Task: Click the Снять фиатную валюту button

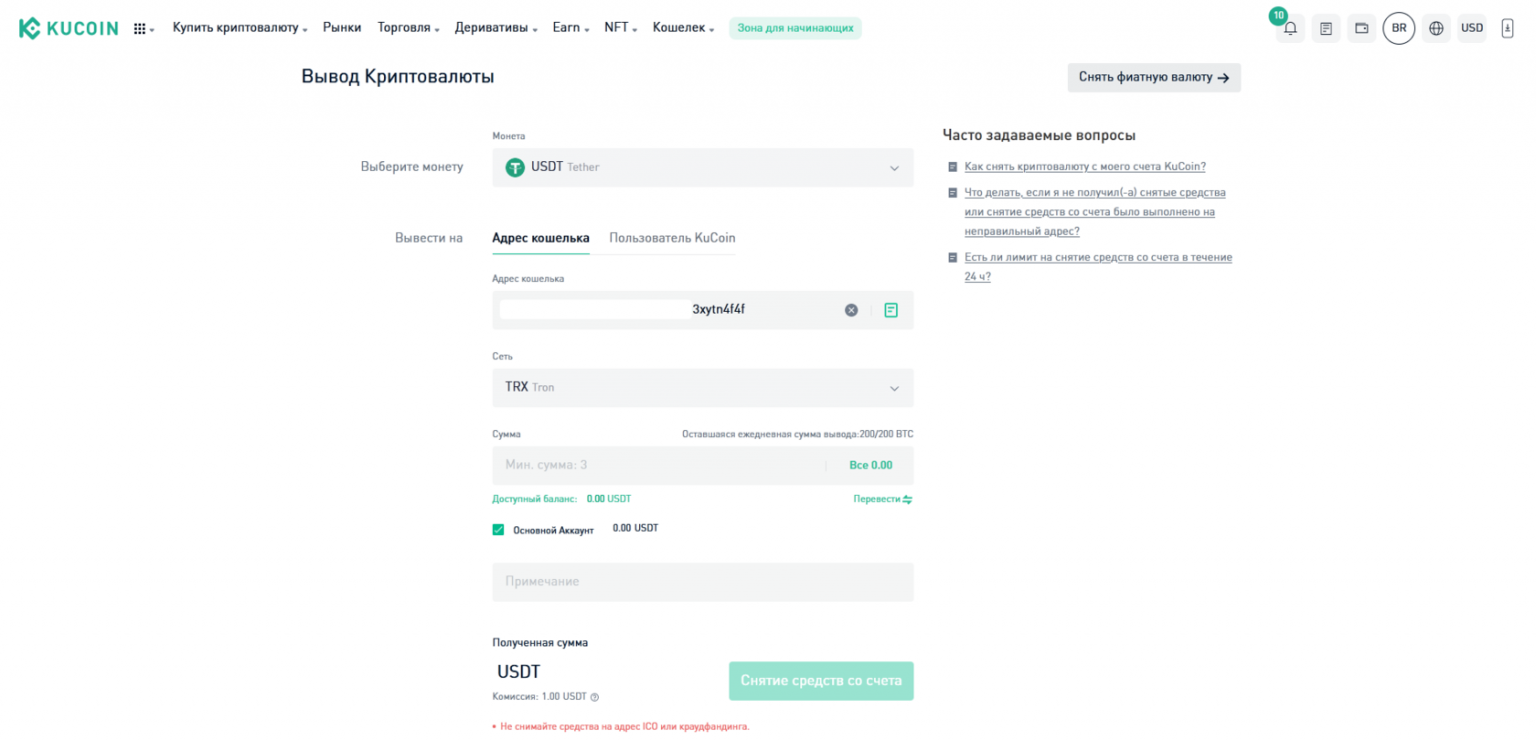Action: 1153,77
